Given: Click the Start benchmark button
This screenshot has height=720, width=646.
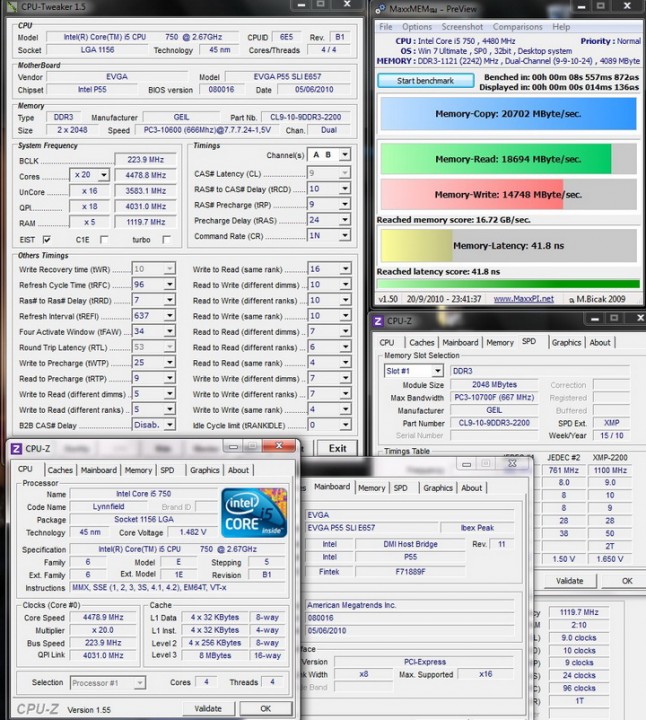Looking at the screenshot, I should (x=426, y=81).
